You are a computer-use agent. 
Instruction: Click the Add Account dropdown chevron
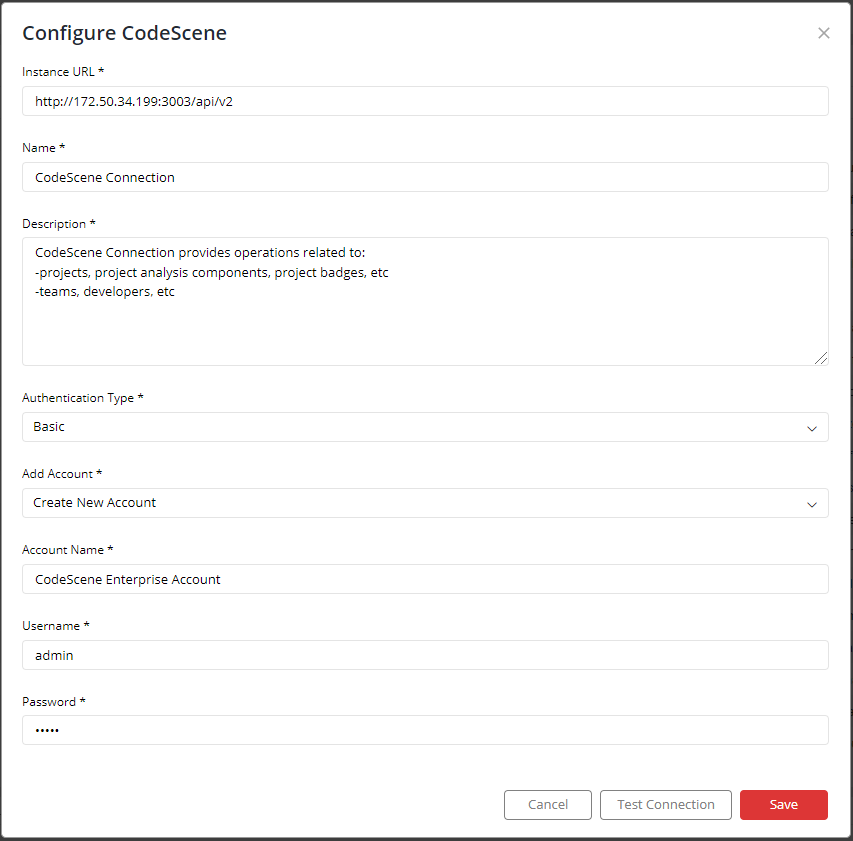(812, 503)
